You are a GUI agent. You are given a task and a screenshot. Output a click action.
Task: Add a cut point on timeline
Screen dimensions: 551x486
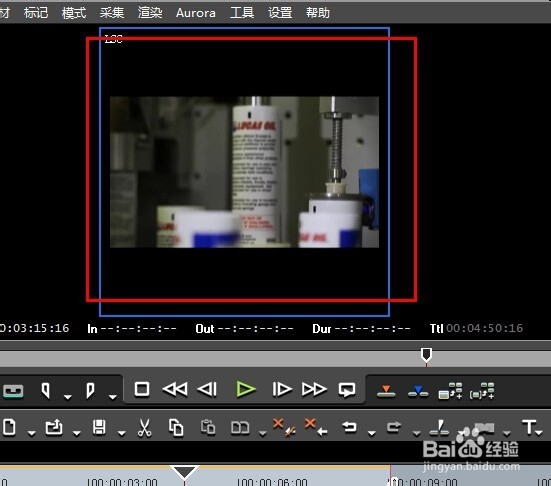click(439, 427)
